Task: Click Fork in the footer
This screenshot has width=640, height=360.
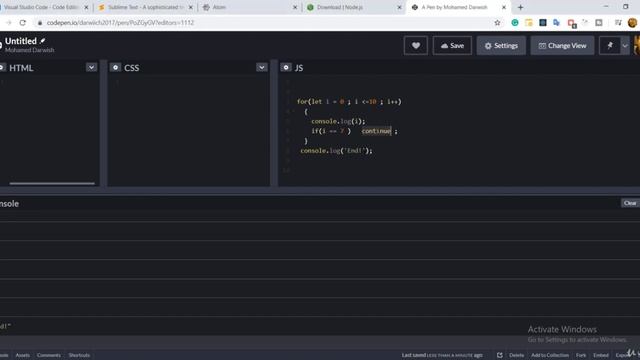Action: [581, 355]
